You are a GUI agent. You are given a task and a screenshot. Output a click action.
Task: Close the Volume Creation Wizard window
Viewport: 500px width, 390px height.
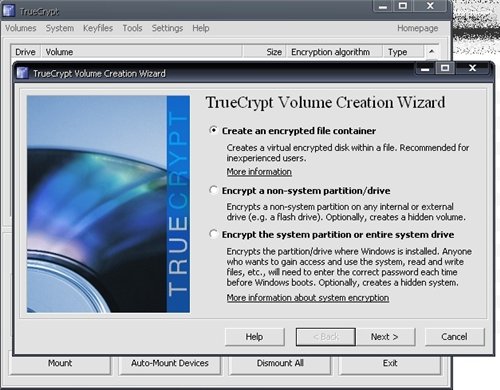[x=472, y=68]
